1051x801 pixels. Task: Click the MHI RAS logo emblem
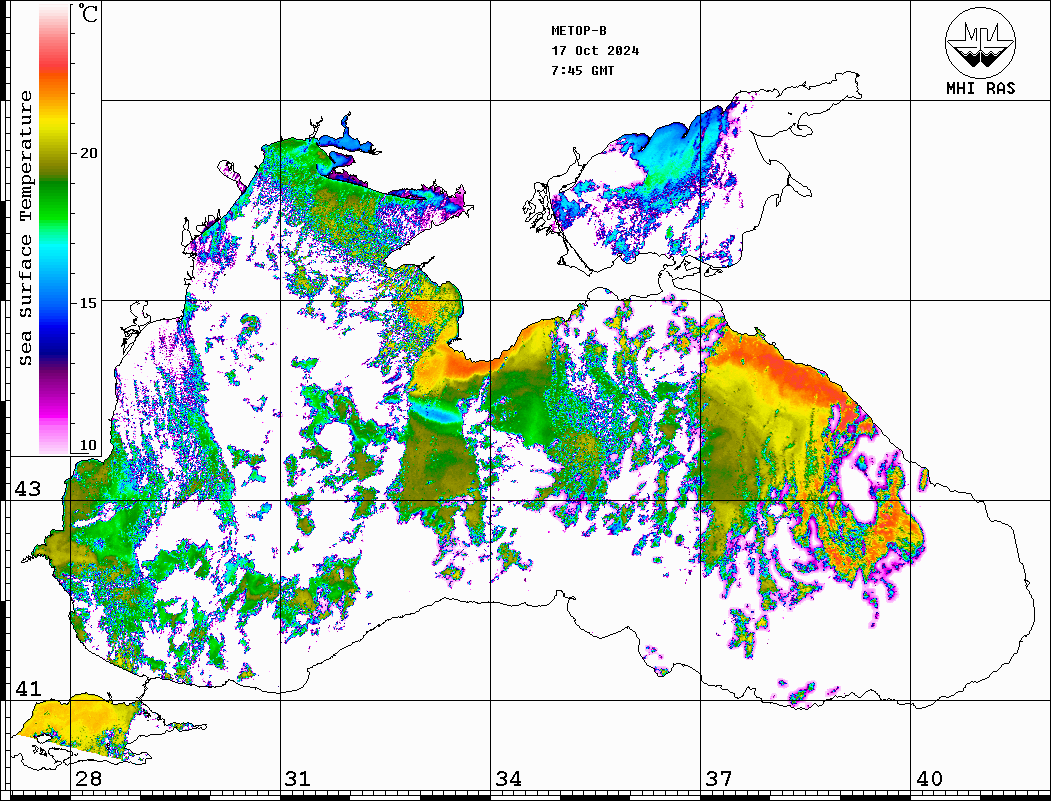(x=980, y=42)
